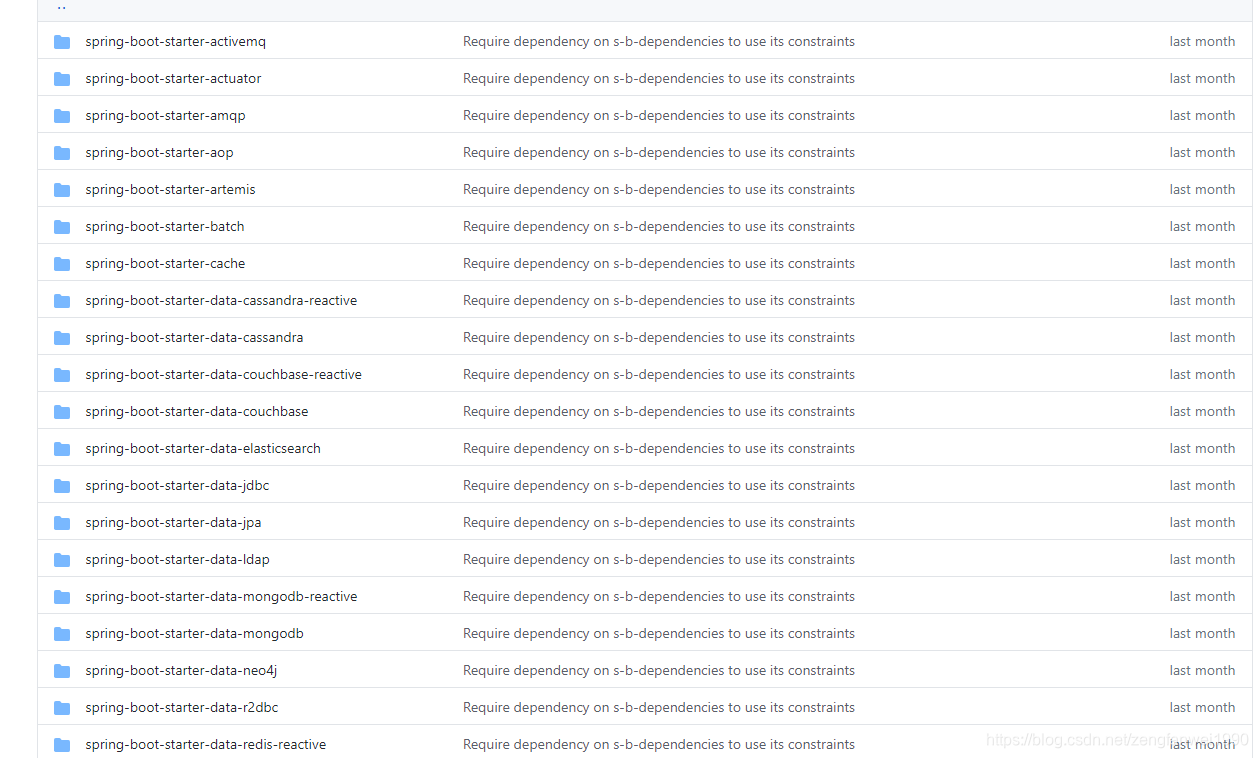Open the spring-boot-starter-data-jpa directory

point(173,523)
